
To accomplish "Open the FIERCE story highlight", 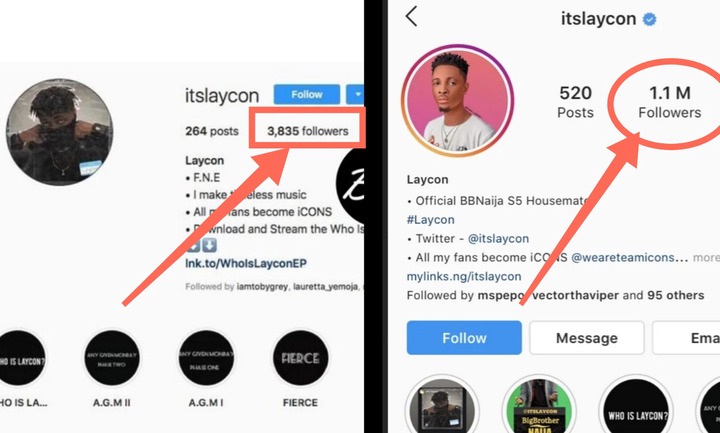I will coord(300,358).
